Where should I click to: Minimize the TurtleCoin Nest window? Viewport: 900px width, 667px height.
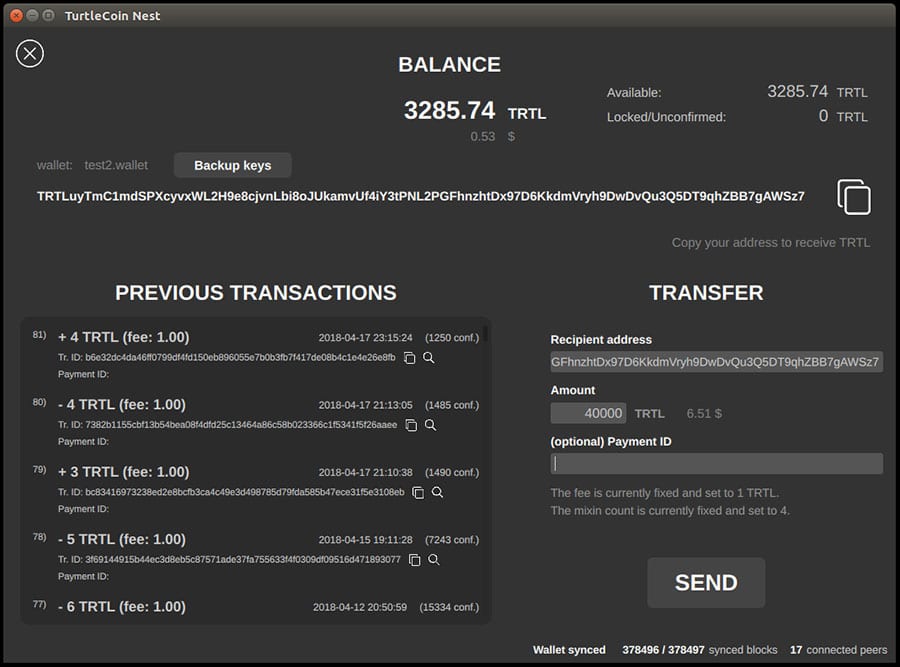pyautogui.click(x=32, y=16)
